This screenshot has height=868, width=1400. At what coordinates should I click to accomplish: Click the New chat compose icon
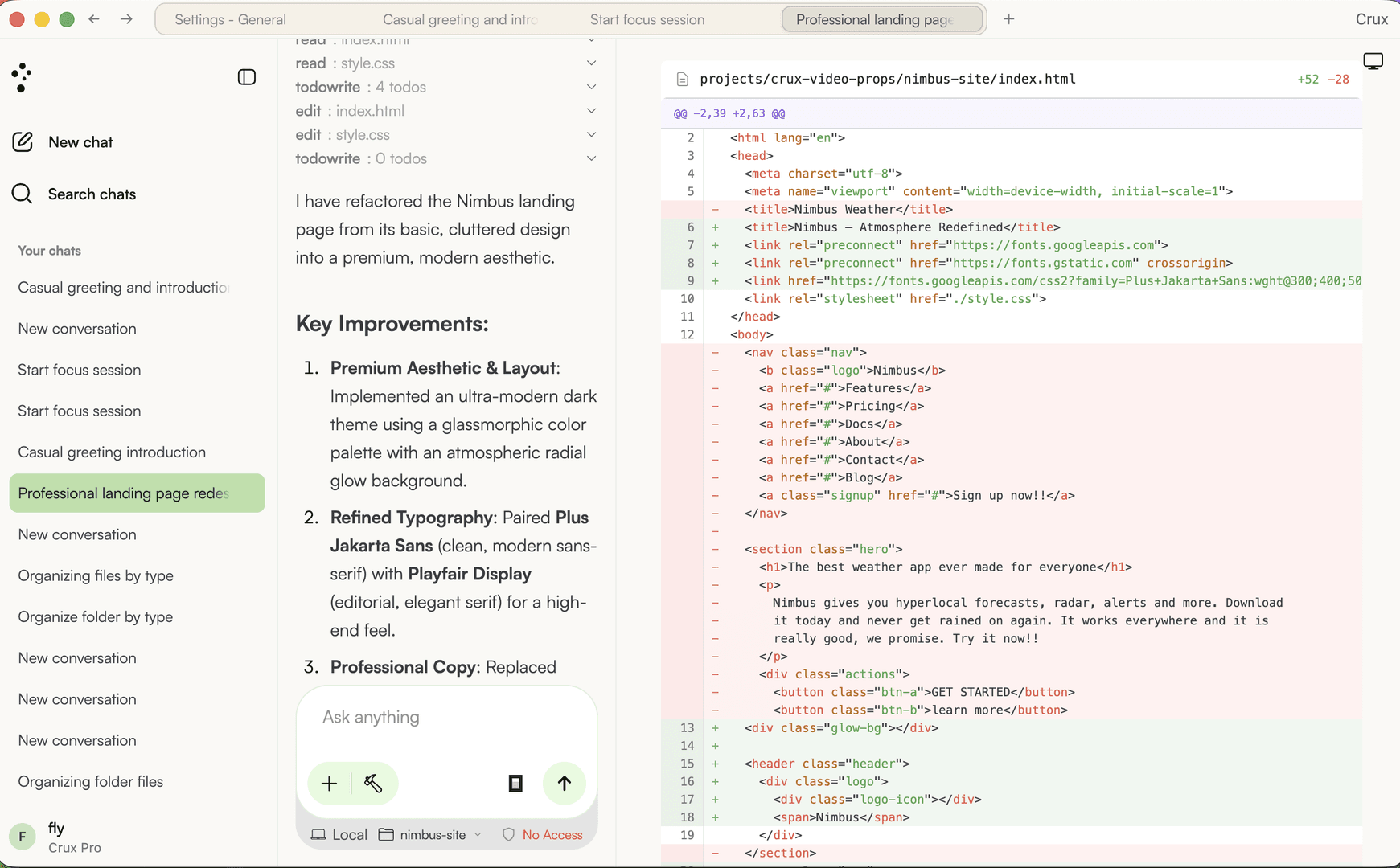tap(23, 142)
